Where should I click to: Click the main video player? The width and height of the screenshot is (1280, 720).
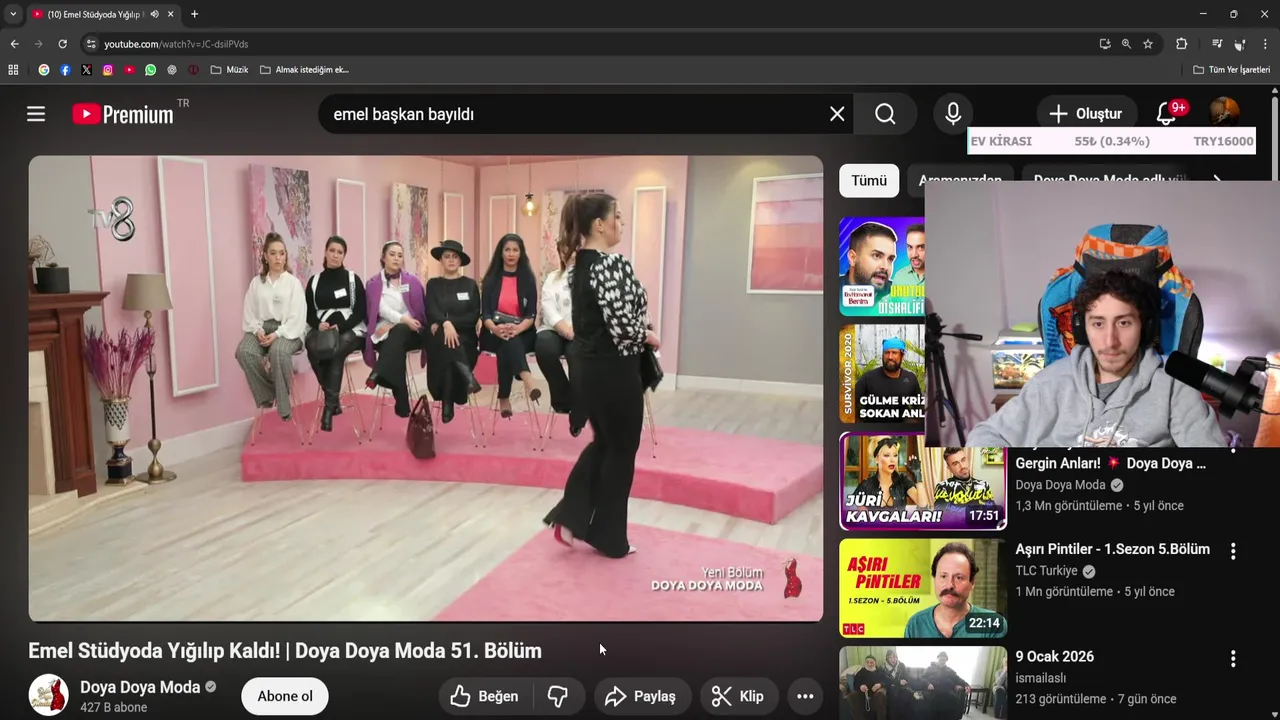click(x=426, y=388)
